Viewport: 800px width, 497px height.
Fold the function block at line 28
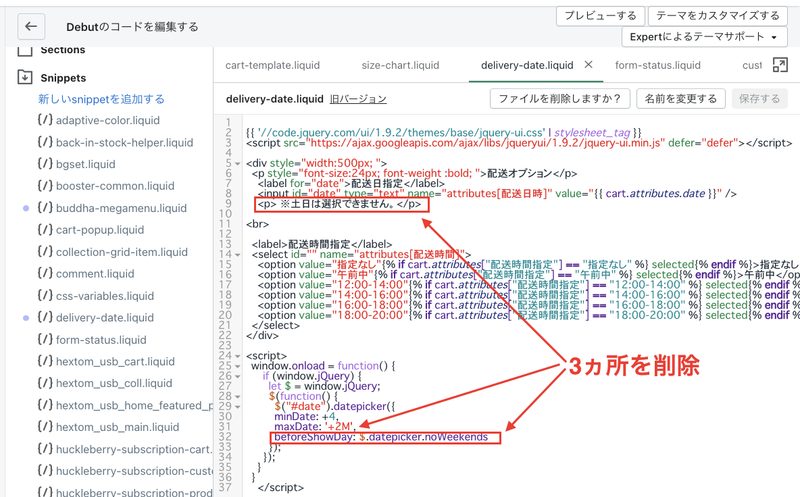point(238,396)
